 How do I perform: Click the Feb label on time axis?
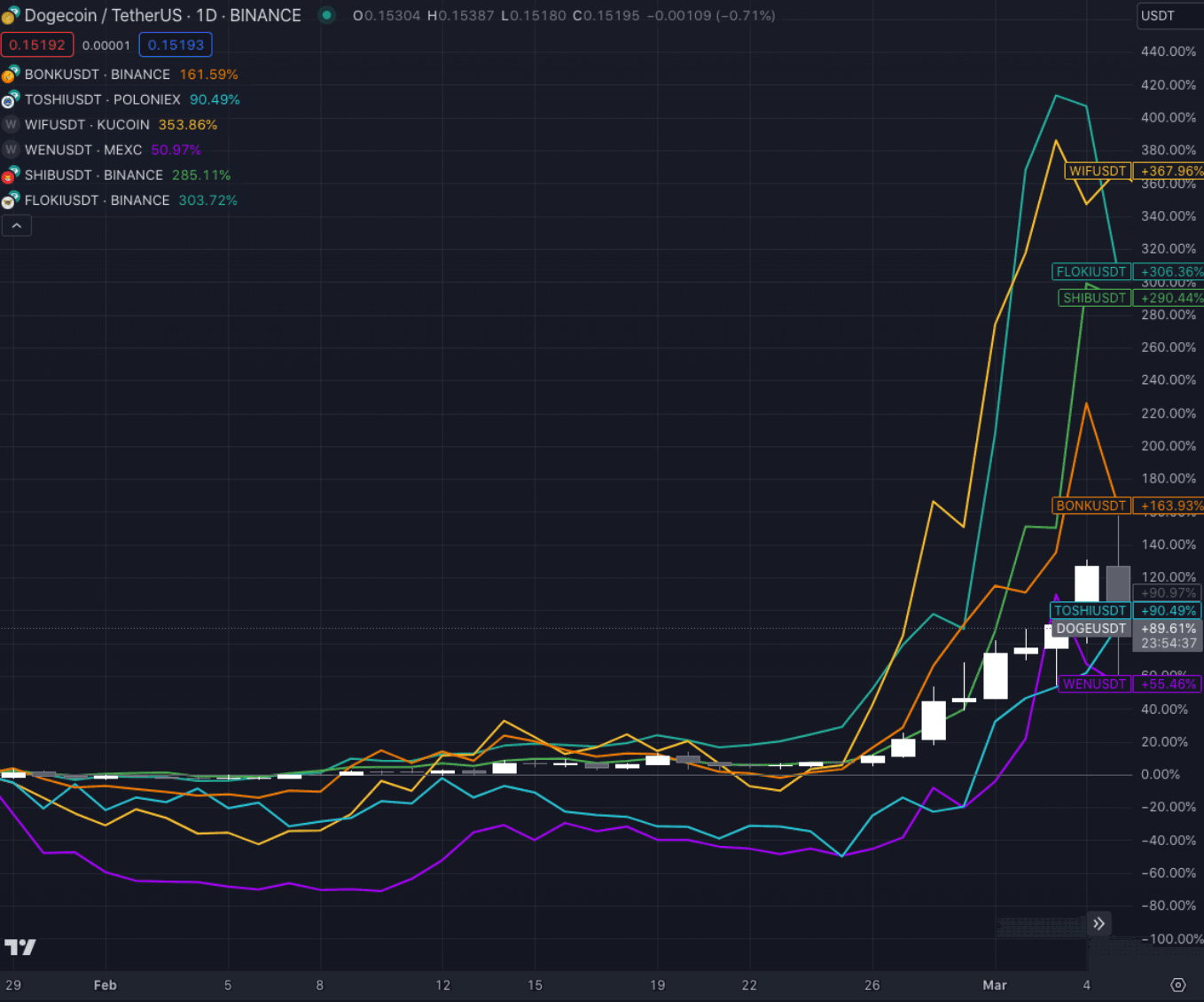105,985
